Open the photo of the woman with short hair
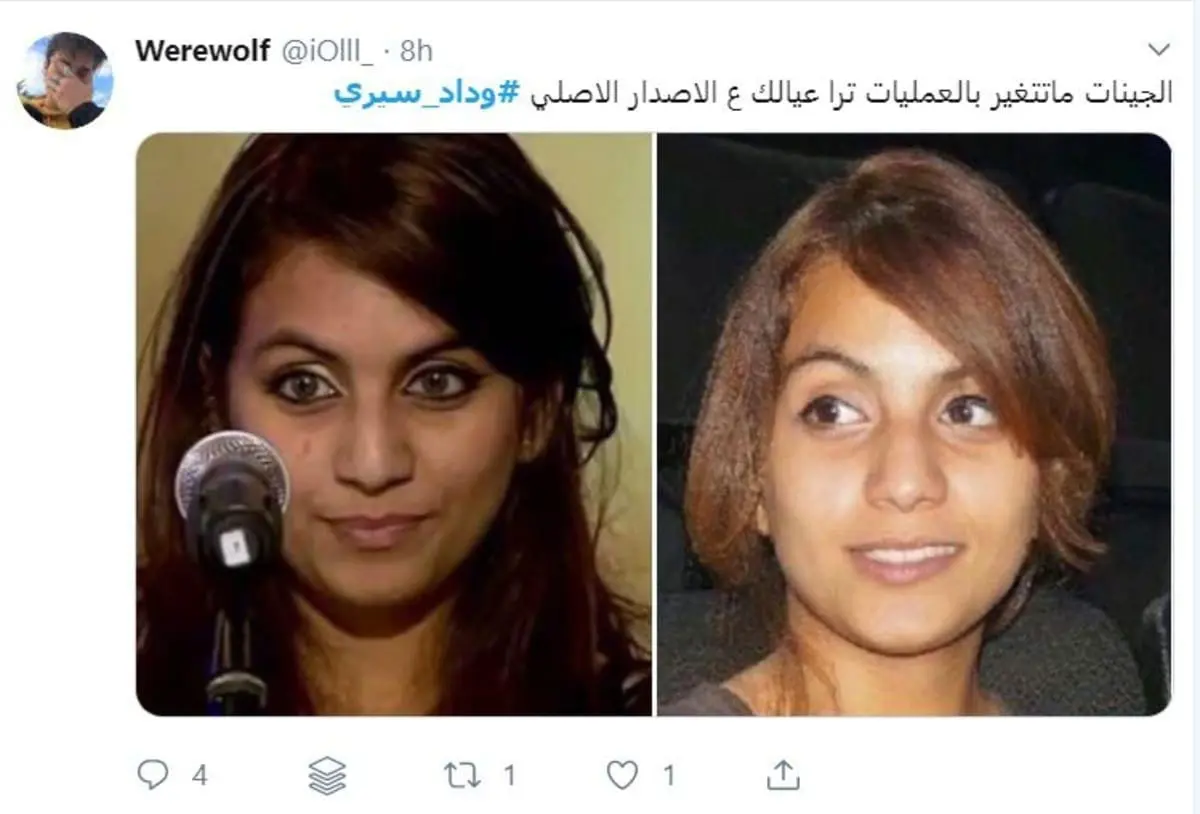The image size is (1200, 814). 913,424
